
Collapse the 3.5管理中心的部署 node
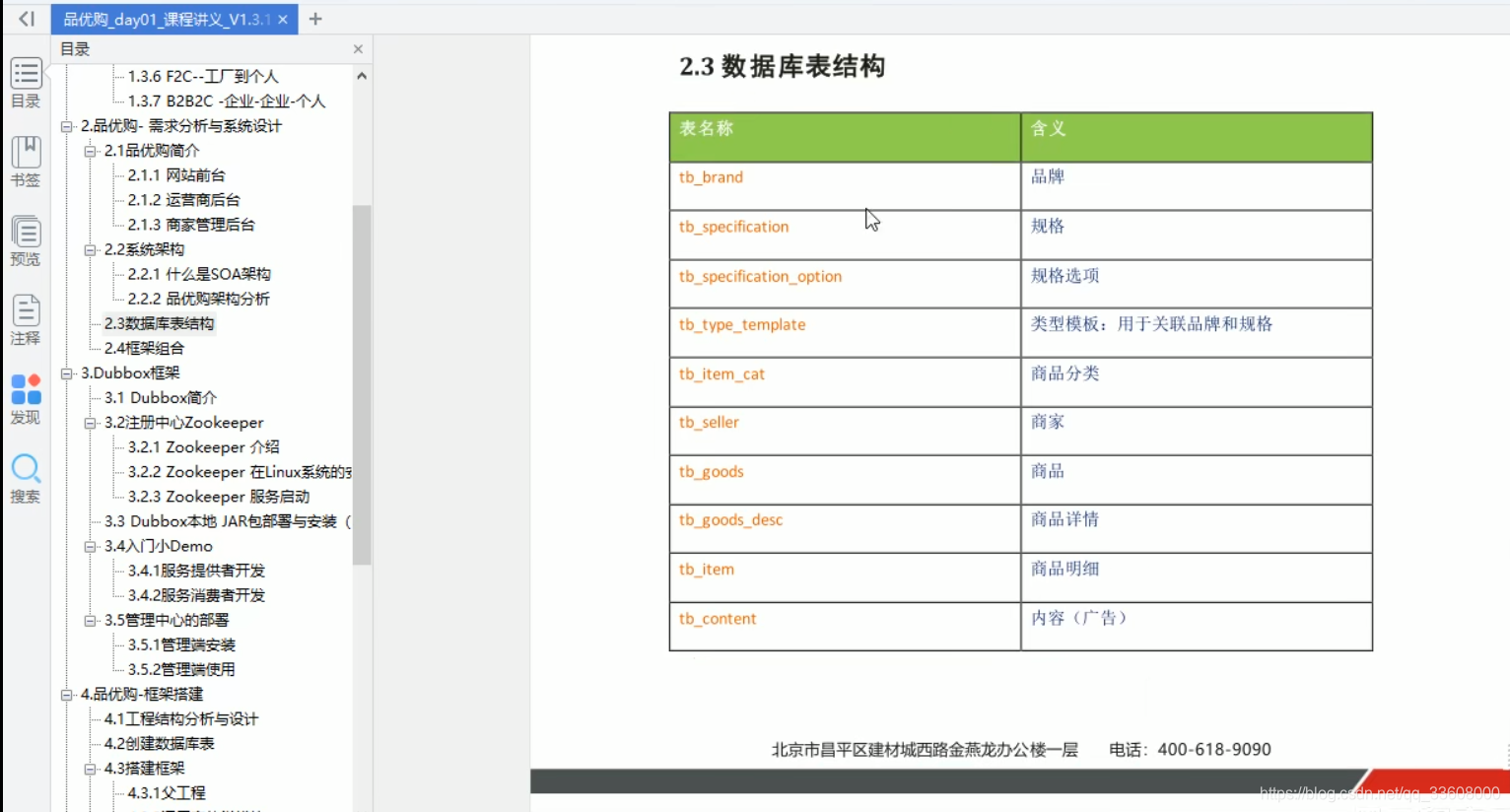point(91,621)
